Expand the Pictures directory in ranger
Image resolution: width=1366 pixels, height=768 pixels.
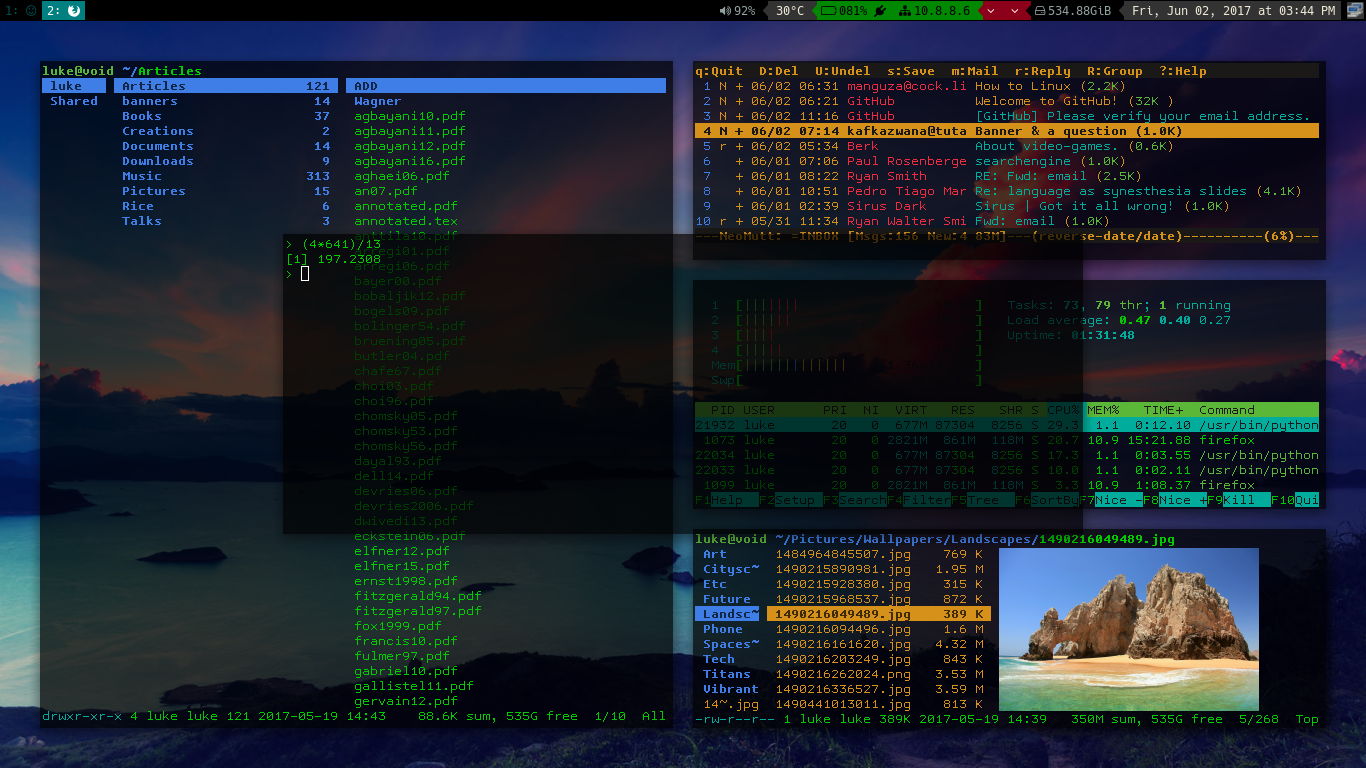coord(153,191)
